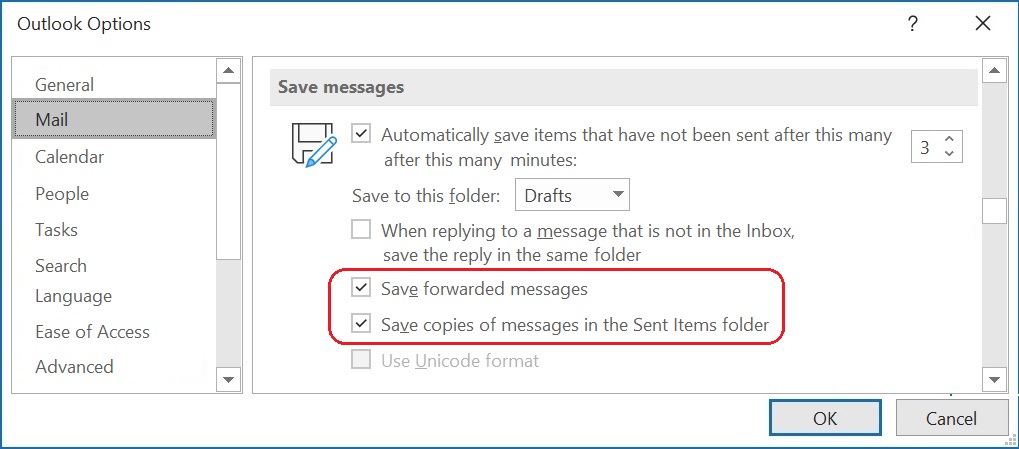Select the Calendar category
This screenshot has height=449, width=1019.
[x=69, y=157]
